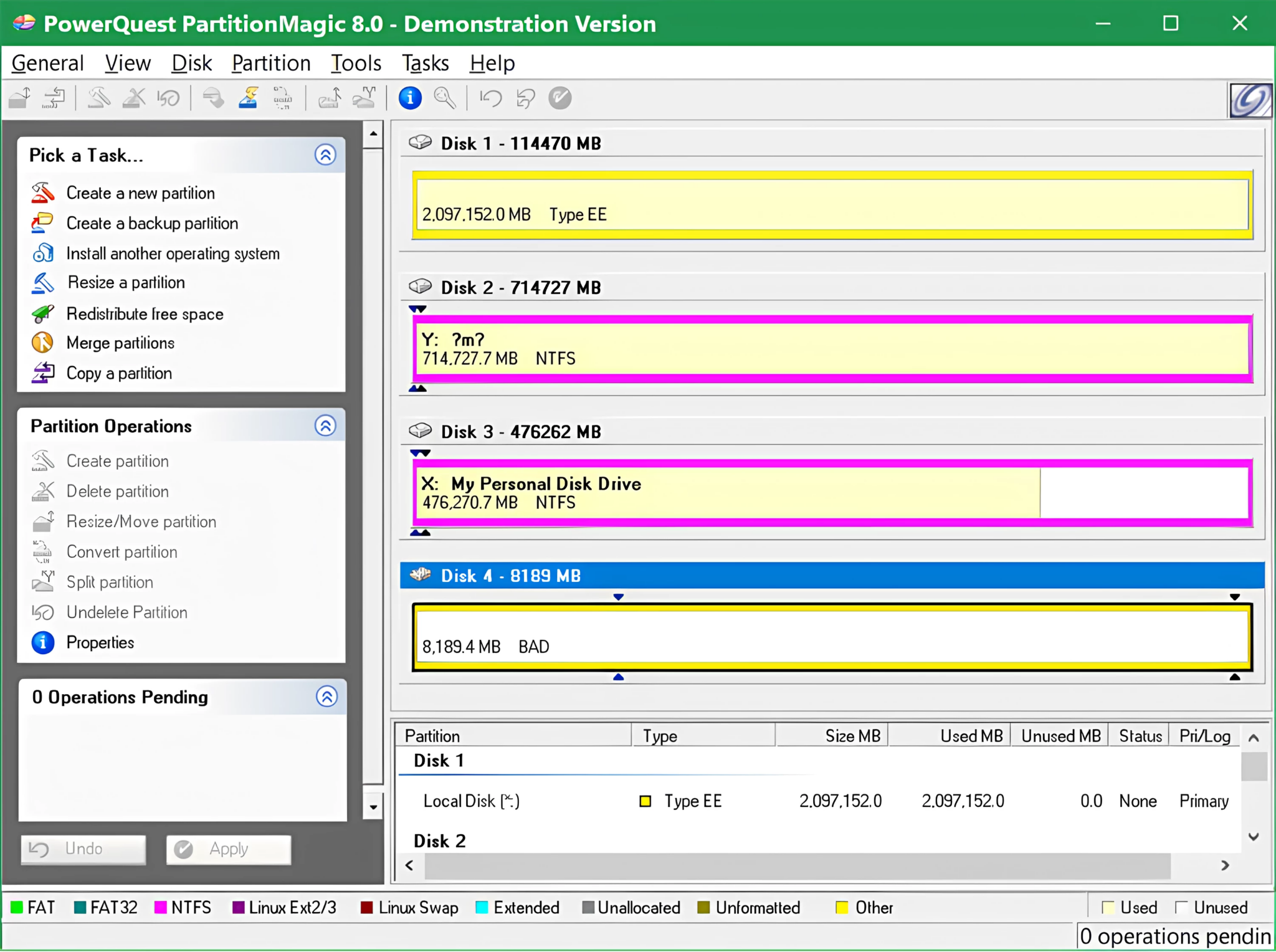Viewport: 1276px width, 952px height.
Task: Select the Merge partitions task link
Action: (120, 343)
